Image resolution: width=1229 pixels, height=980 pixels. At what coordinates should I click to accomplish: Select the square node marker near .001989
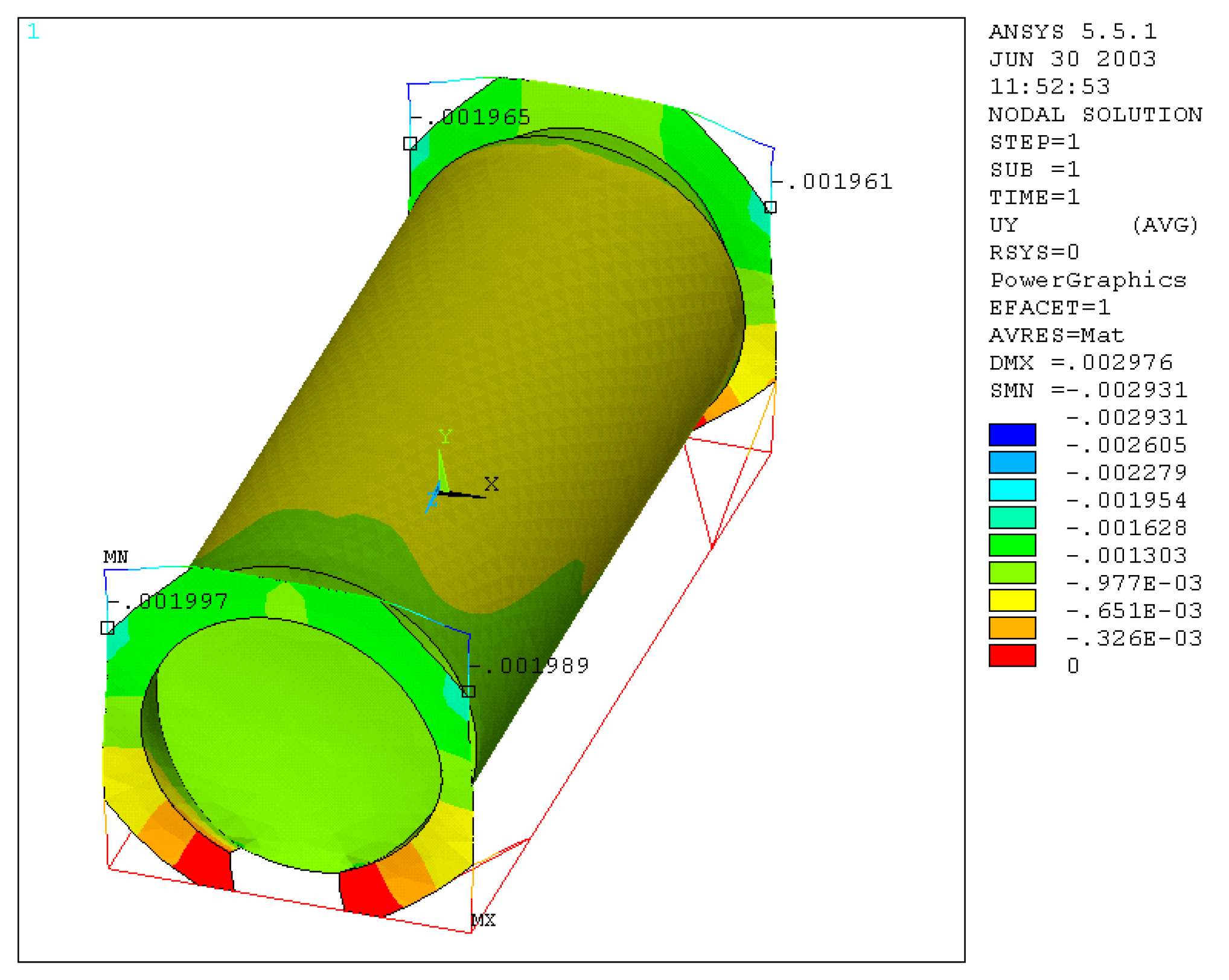468,692
